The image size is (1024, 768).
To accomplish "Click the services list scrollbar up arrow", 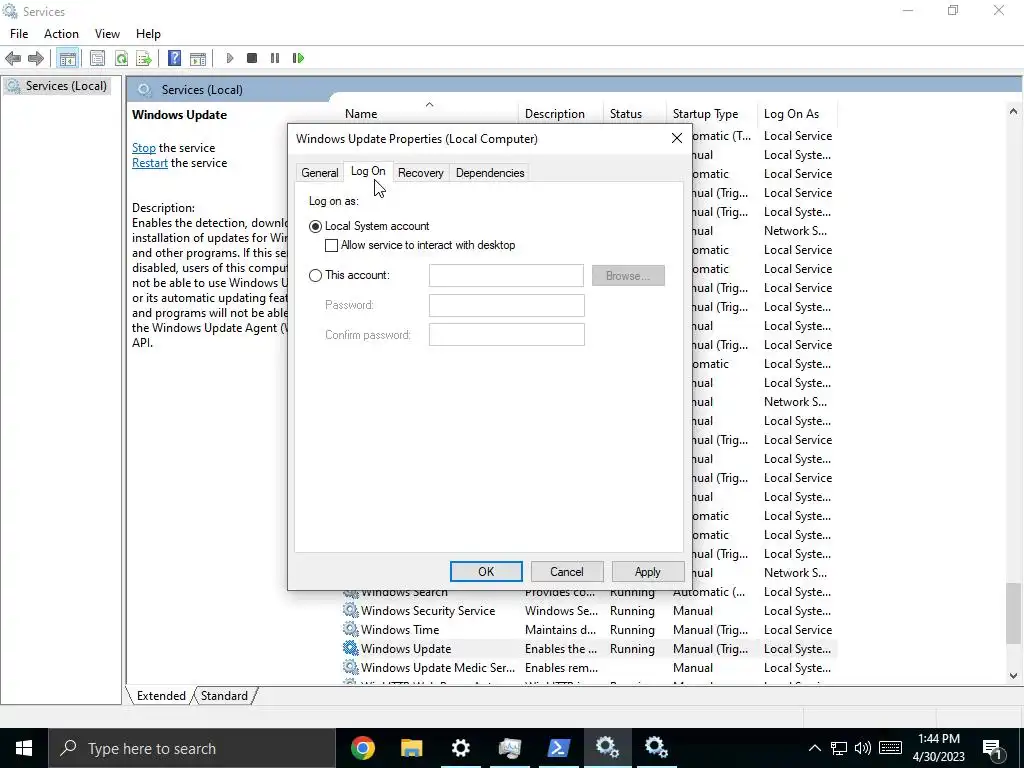I will tap(1013, 112).
